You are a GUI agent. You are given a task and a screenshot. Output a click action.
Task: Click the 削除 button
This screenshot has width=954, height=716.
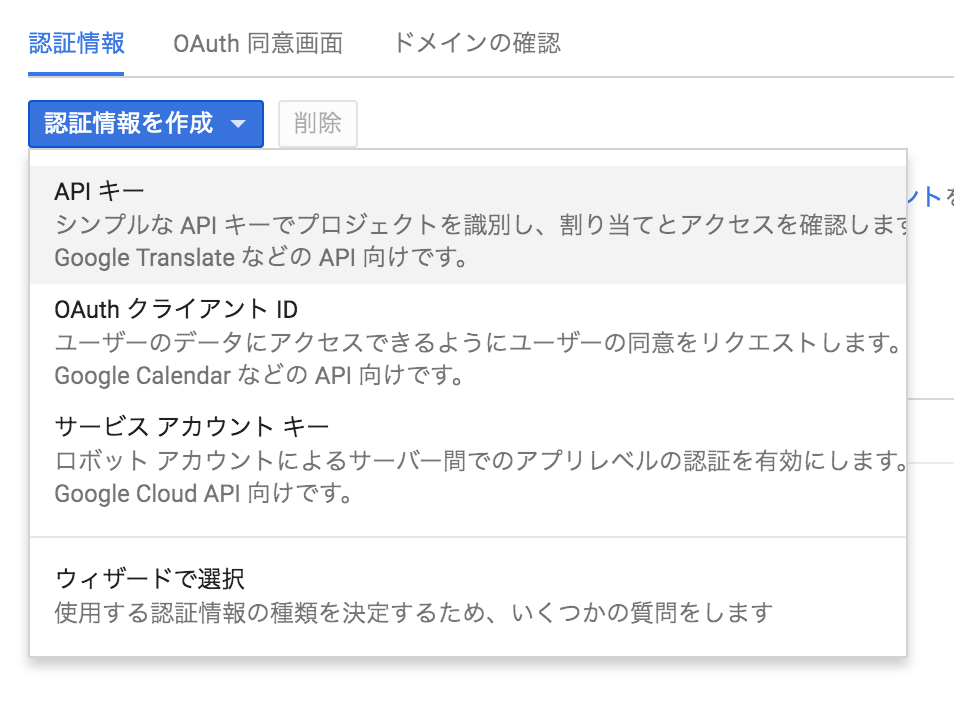317,123
